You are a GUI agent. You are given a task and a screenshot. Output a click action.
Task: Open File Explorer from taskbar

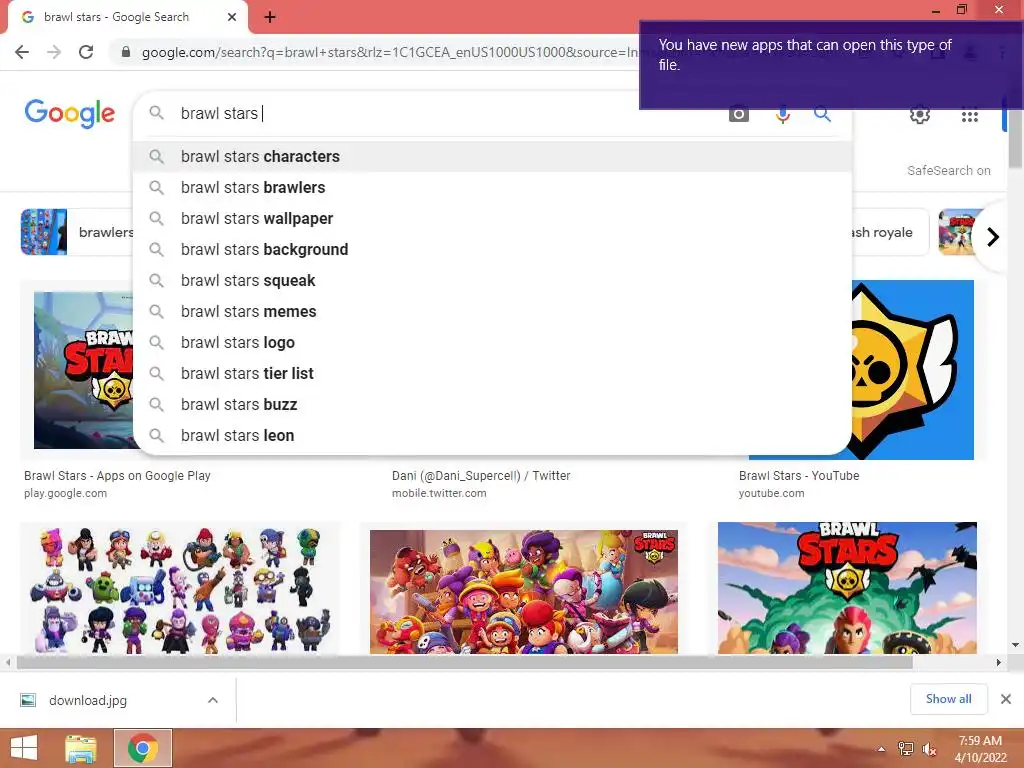(x=82, y=748)
